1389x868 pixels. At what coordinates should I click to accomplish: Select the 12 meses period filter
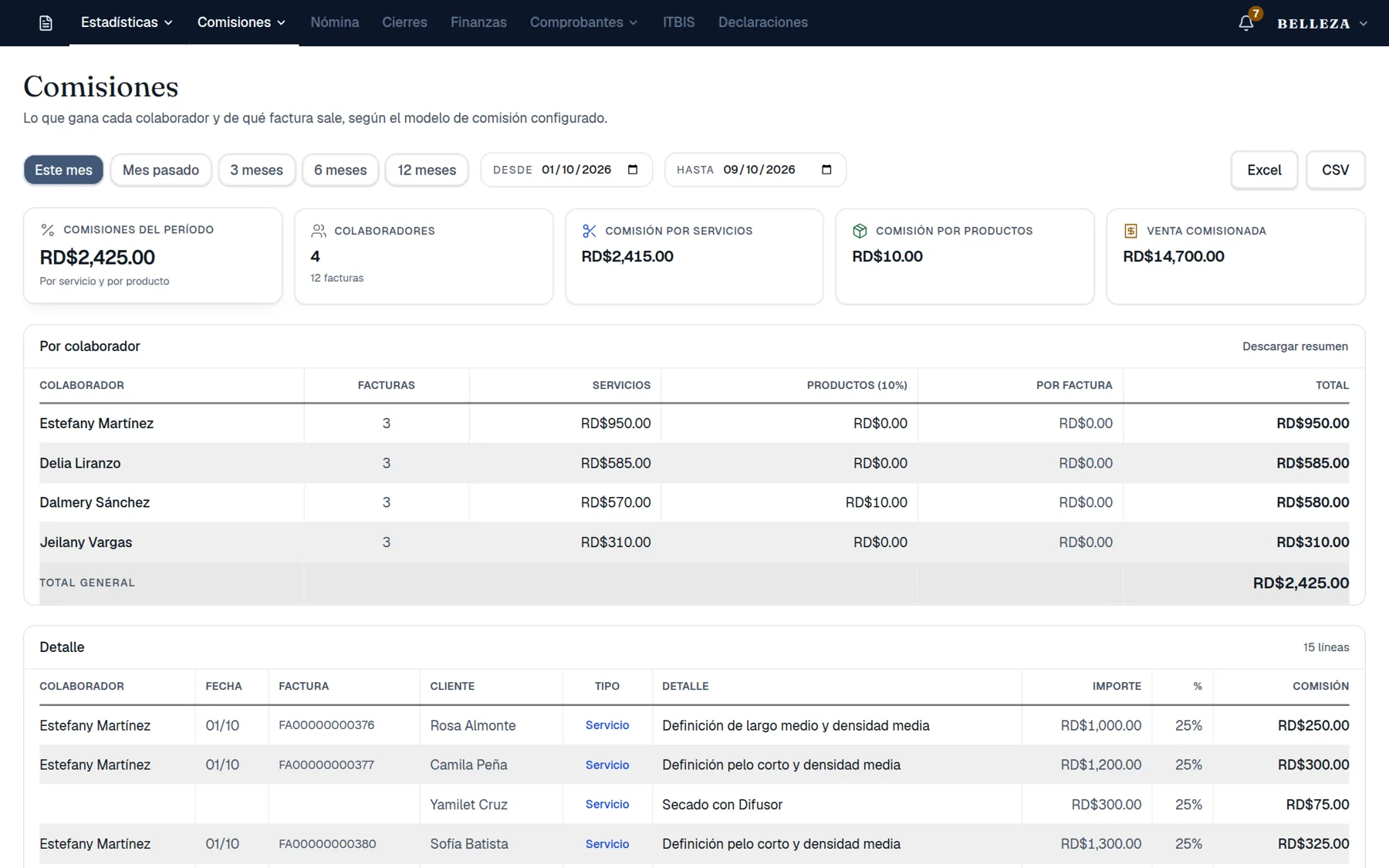[427, 170]
